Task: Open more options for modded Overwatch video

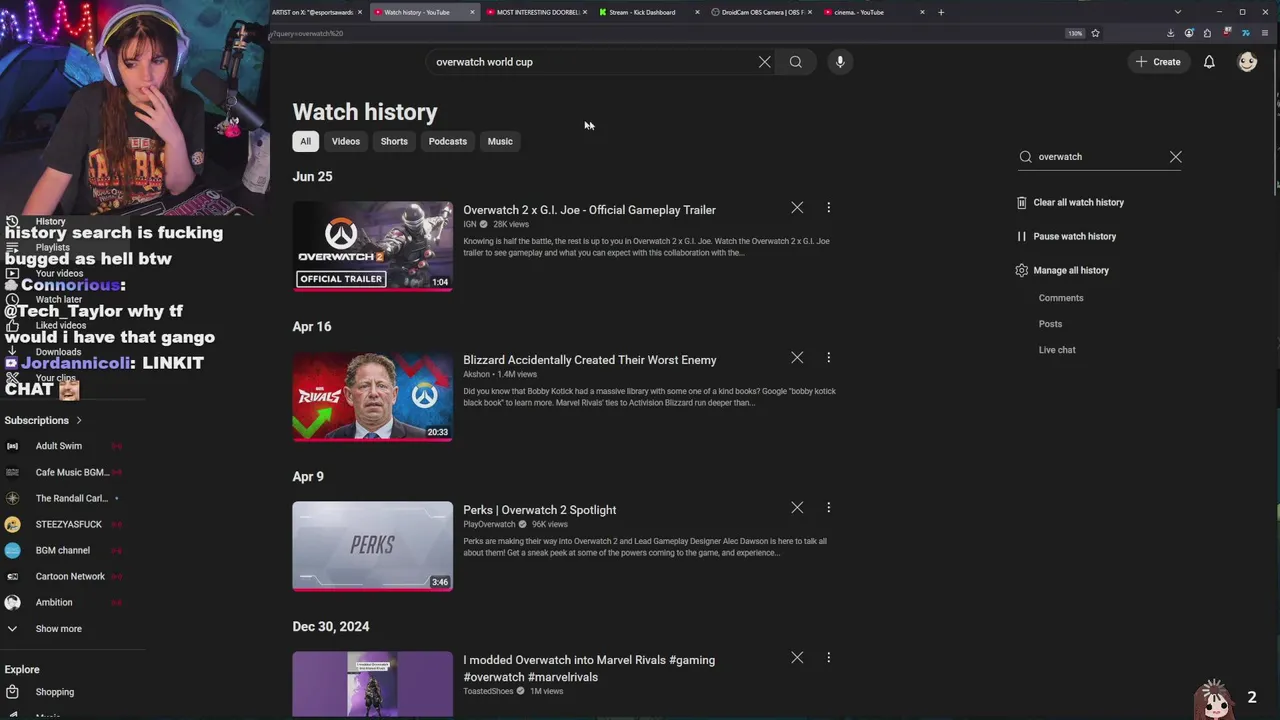Action: 828,658
